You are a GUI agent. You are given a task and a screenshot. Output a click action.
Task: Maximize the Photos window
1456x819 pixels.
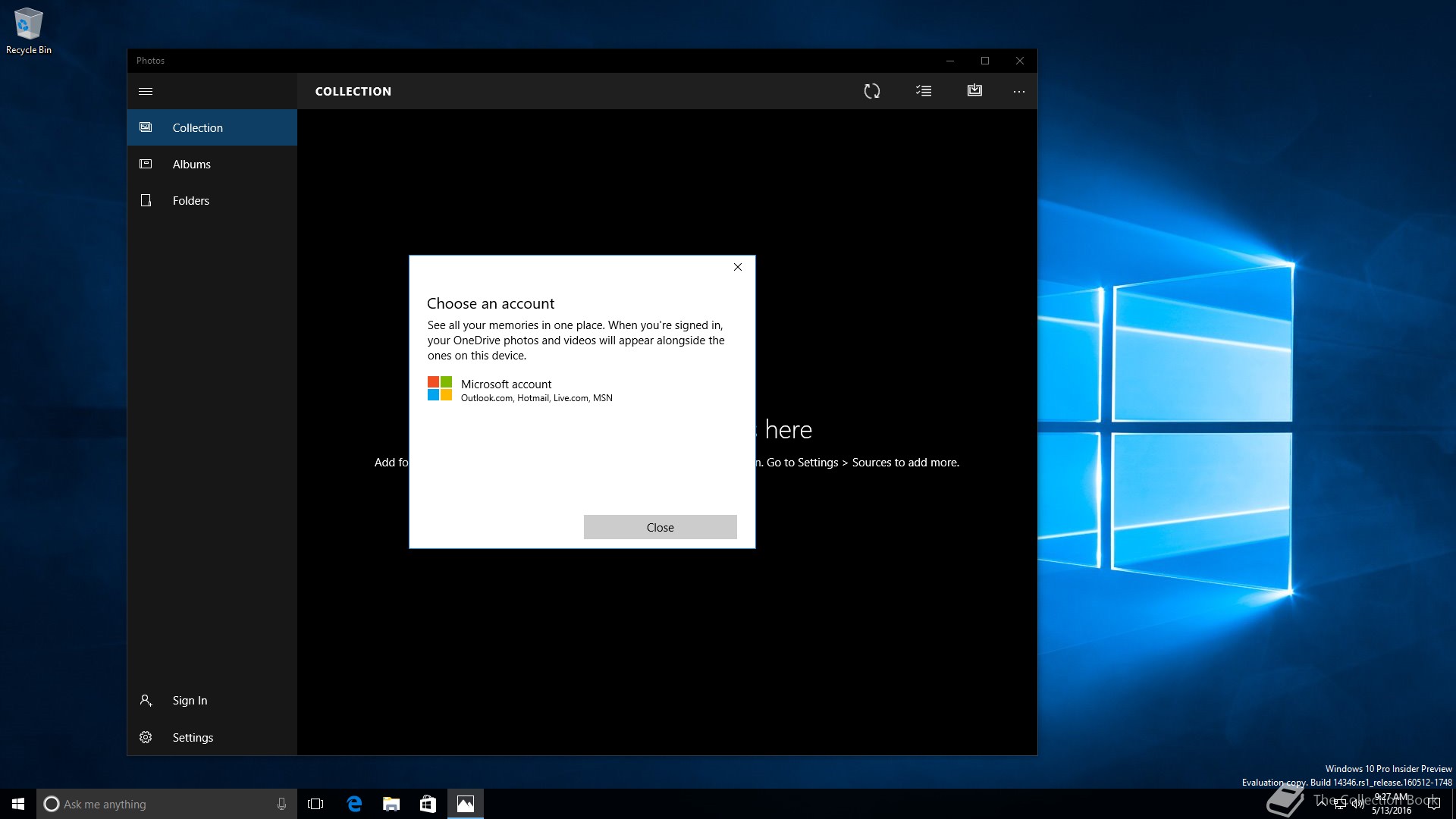pyautogui.click(x=985, y=61)
